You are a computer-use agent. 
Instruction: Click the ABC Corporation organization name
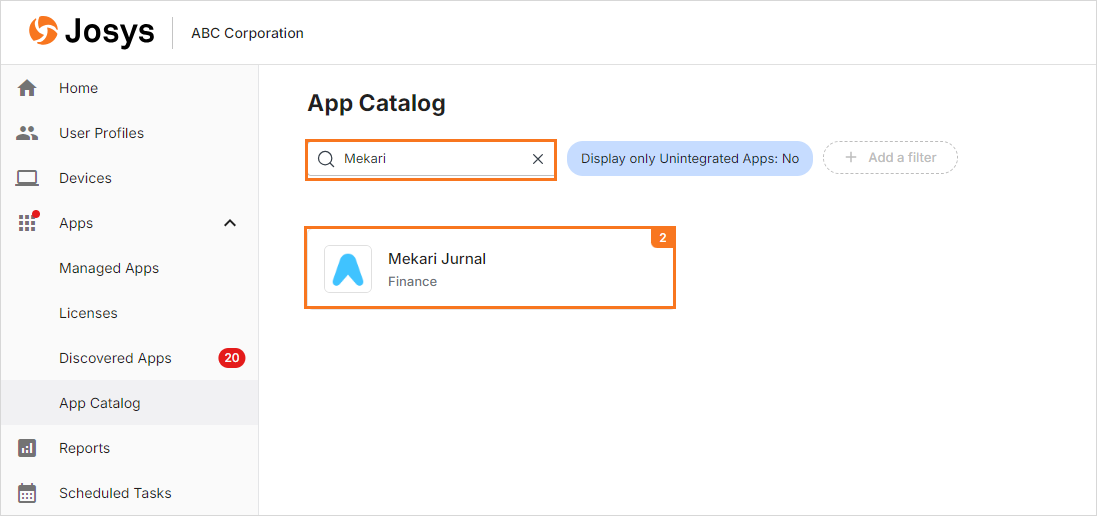[247, 33]
